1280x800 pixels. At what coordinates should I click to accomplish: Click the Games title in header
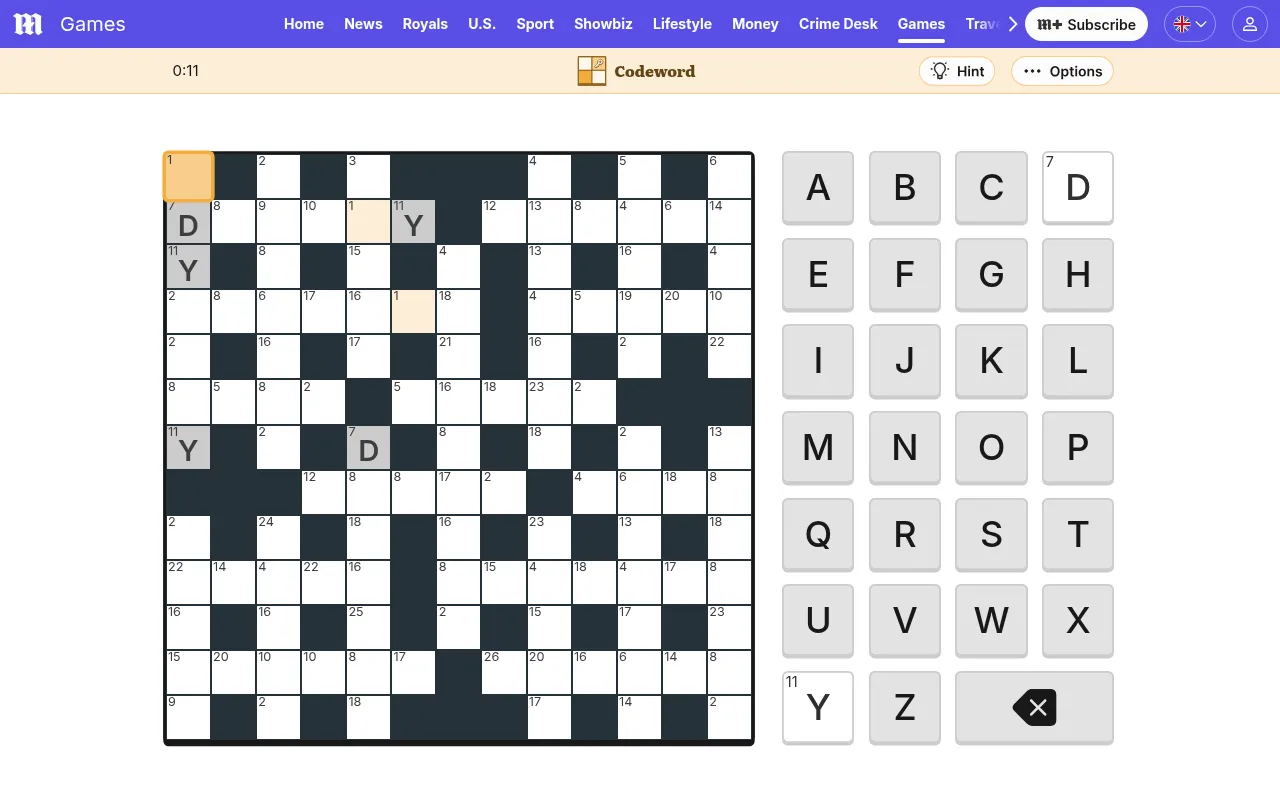point(93,24)
